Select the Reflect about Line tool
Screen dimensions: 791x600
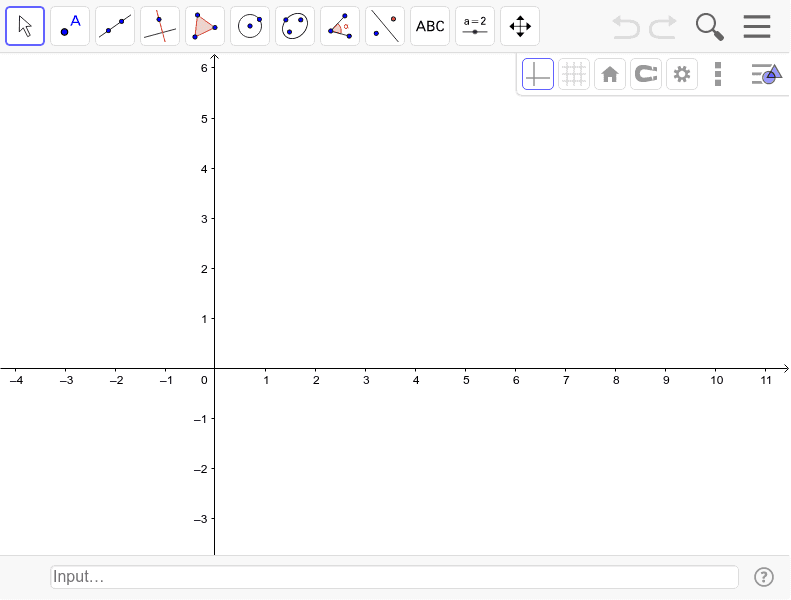[385, 26]
